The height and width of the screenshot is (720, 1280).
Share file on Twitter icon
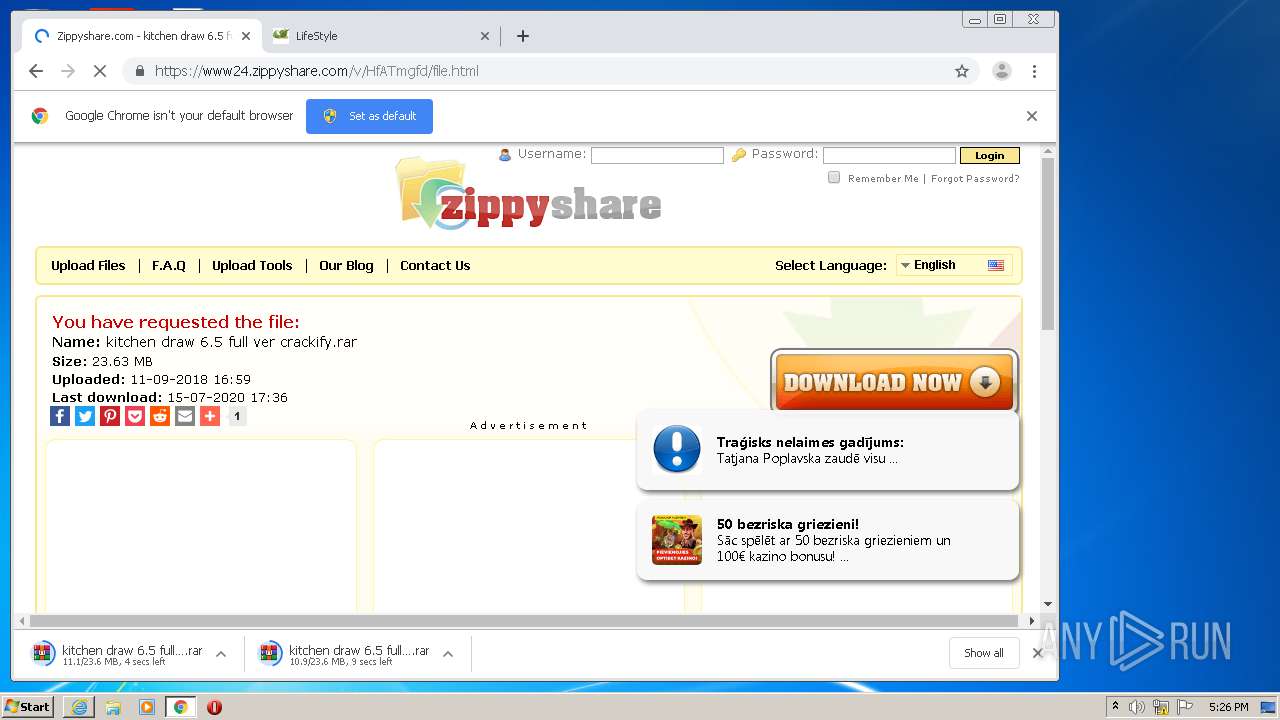point(85,416)
